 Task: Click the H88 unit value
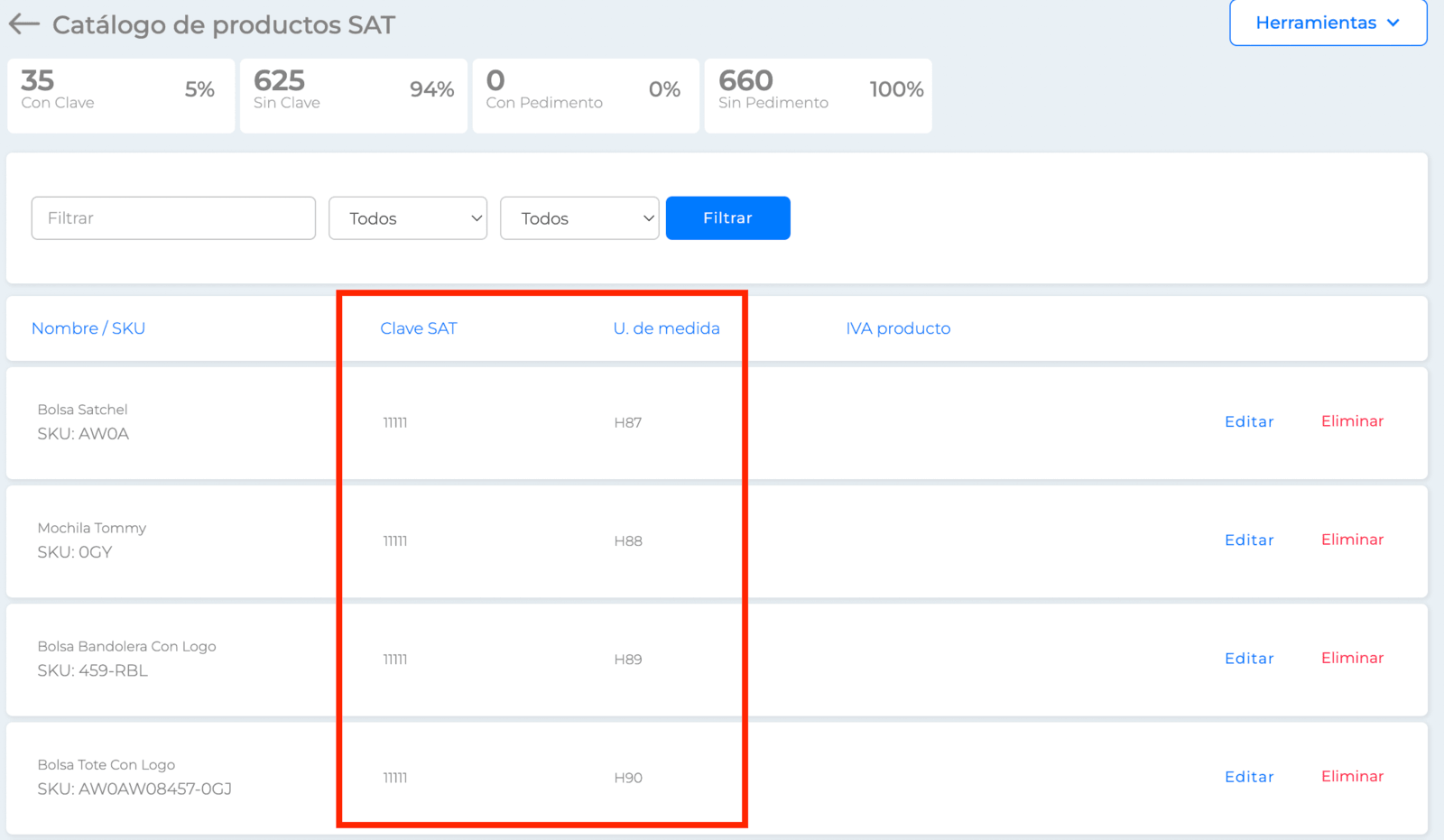click(628, 540)
